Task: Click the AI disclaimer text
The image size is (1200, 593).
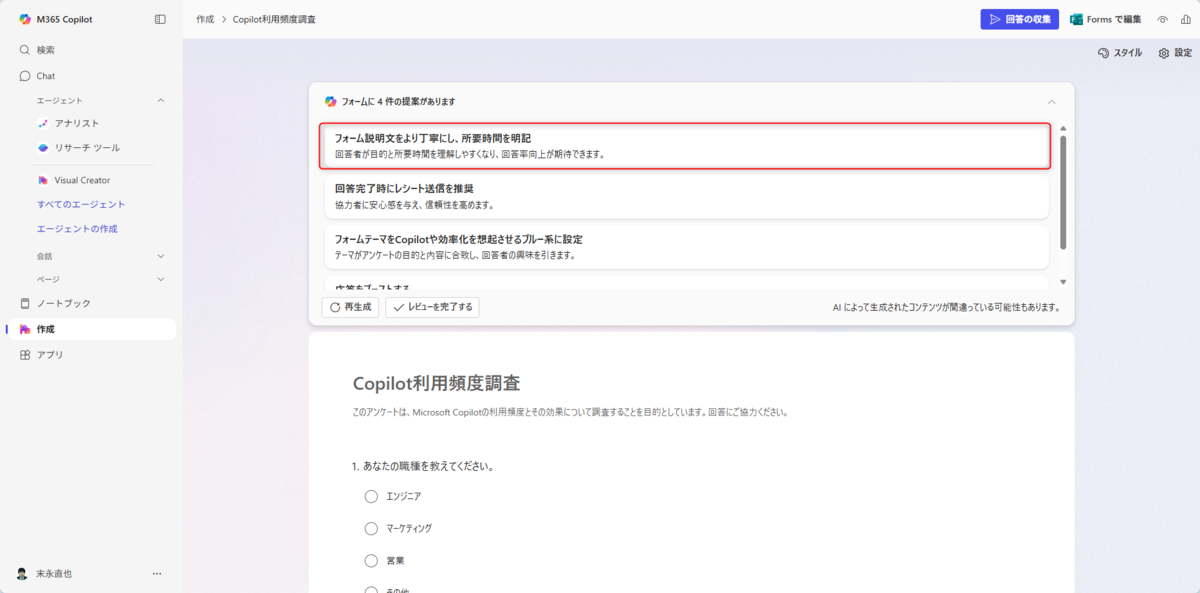Action: (x=946, y=308)
